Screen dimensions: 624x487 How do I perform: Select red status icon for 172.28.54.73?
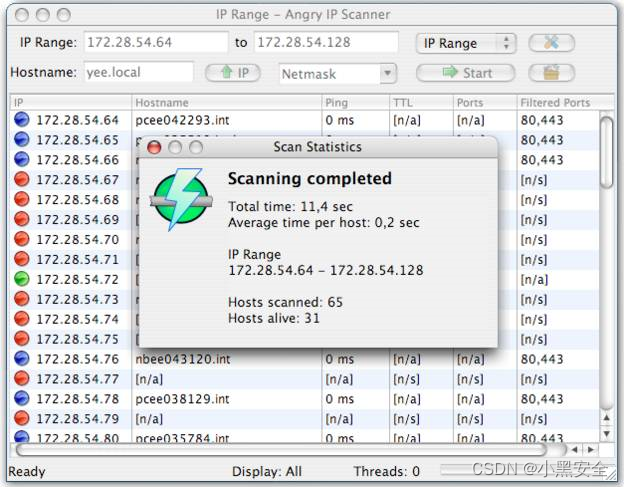pos(21,299)
